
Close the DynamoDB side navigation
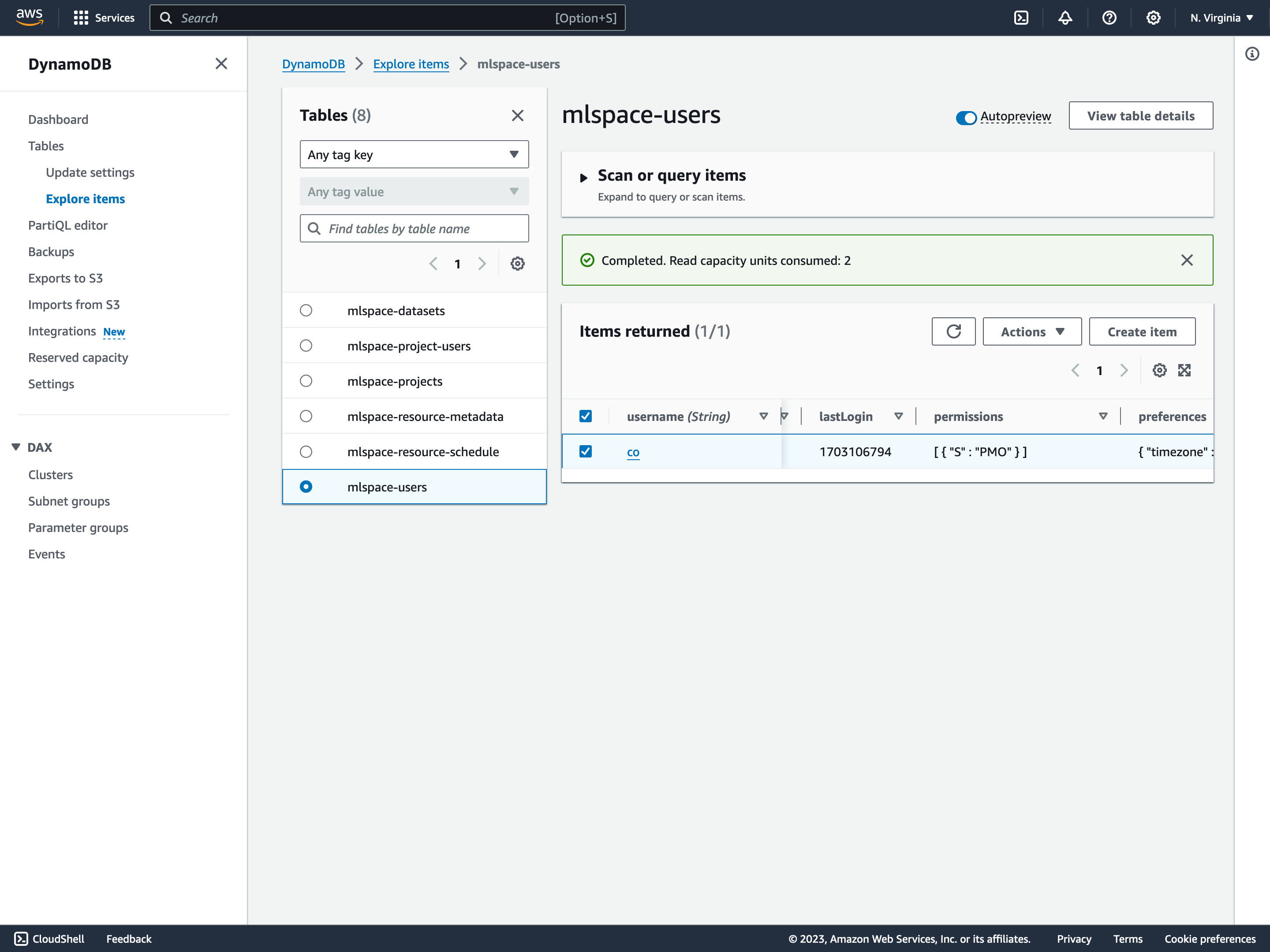[221, 64]
